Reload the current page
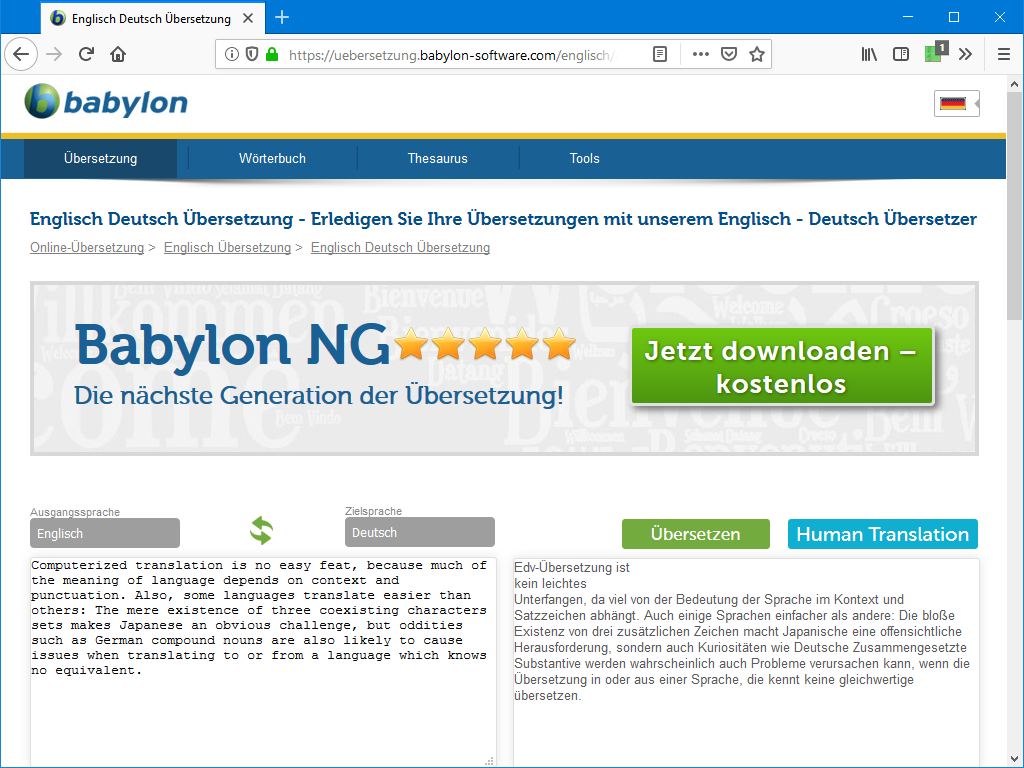The width and height of the screenshot is (1024, 768). coord(86,54)
